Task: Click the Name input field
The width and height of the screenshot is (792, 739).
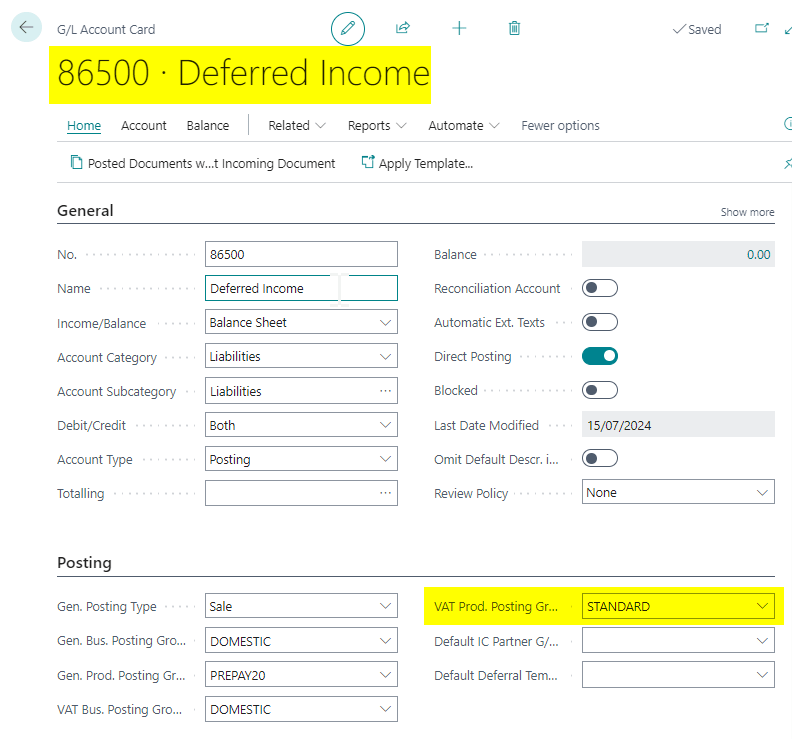Action: tap(300, 289)
